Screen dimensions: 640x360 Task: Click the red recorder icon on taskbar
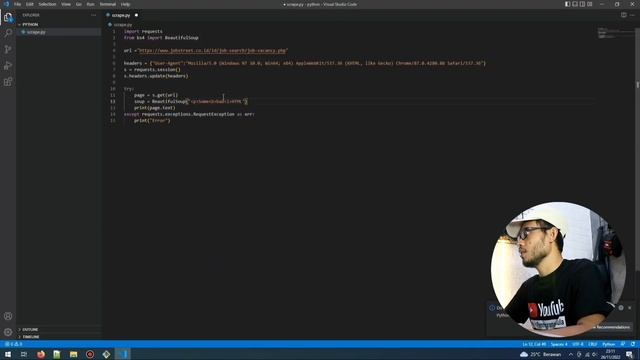[x=90, y=354]
